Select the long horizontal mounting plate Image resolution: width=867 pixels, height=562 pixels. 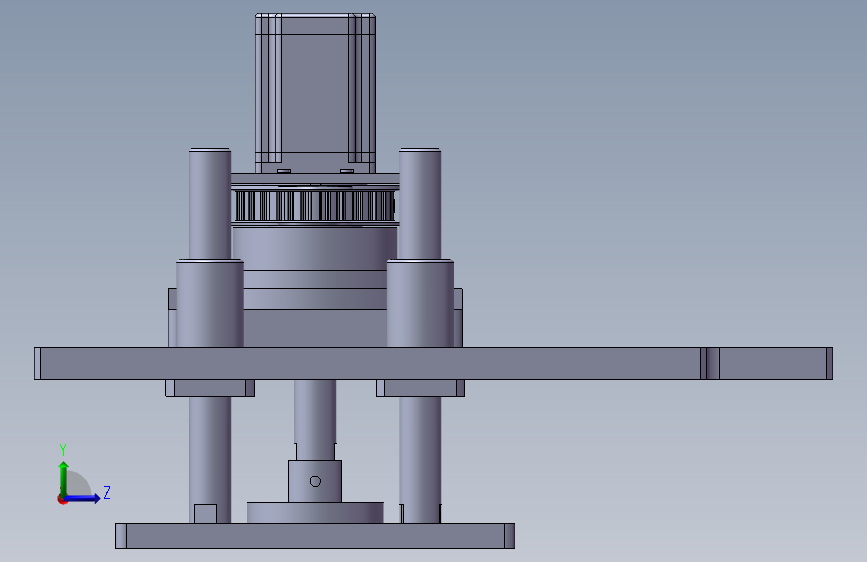click(433, 363)
